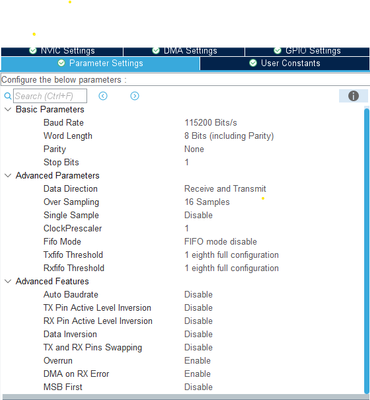
Task: Click the Baud Rate label
Action: [x=63, y=123]
